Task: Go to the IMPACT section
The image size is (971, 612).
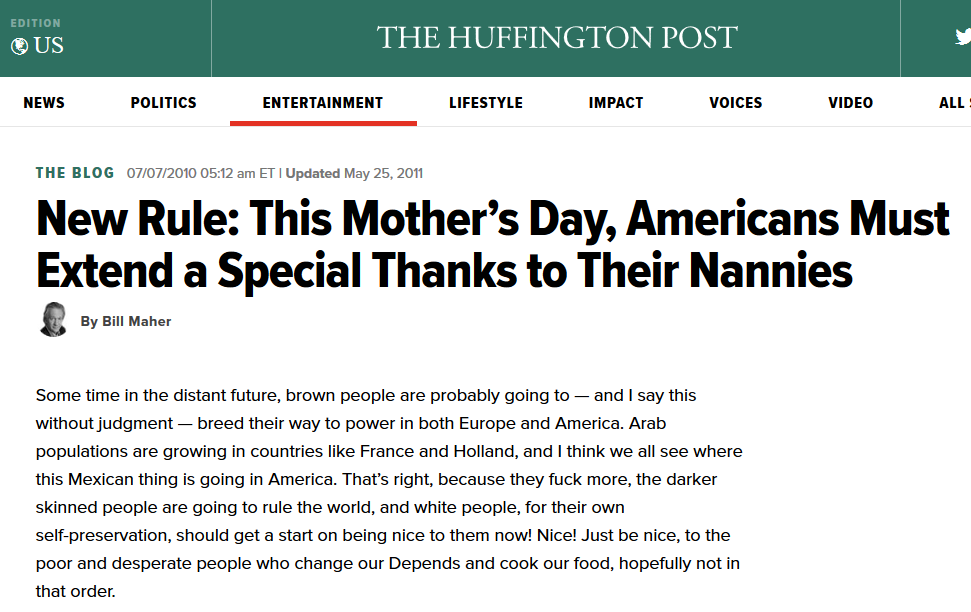Action: (x=616, y=103)
